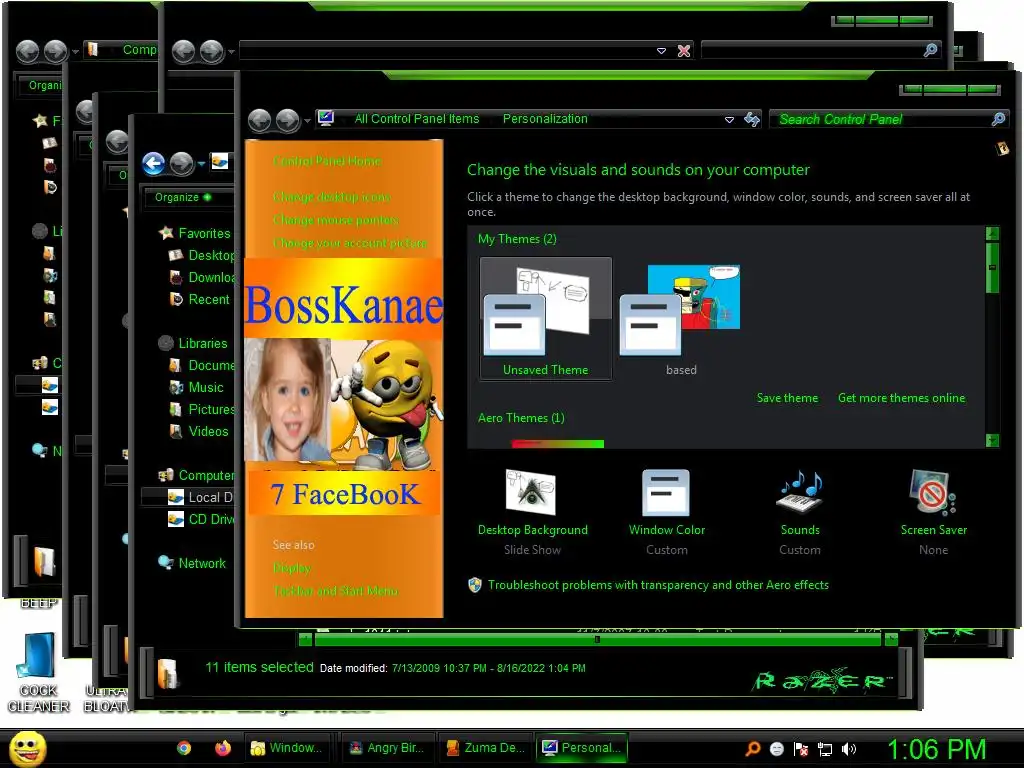Image resolution: width=1024 pixels, height=768 pixels.
Task: Click All Control Panel Items breadcrumb
Action: pos(417,119)
